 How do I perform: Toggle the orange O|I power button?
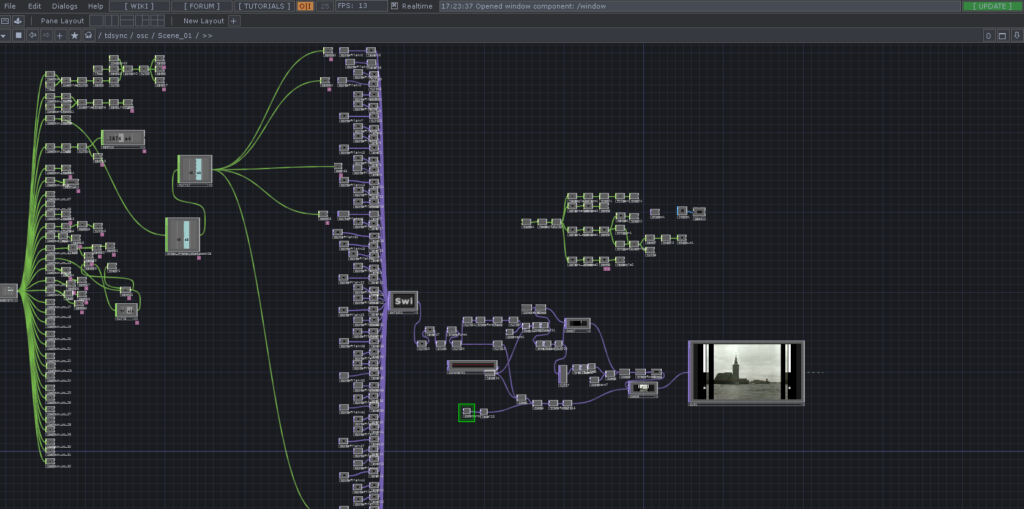[x=305, y=6]
